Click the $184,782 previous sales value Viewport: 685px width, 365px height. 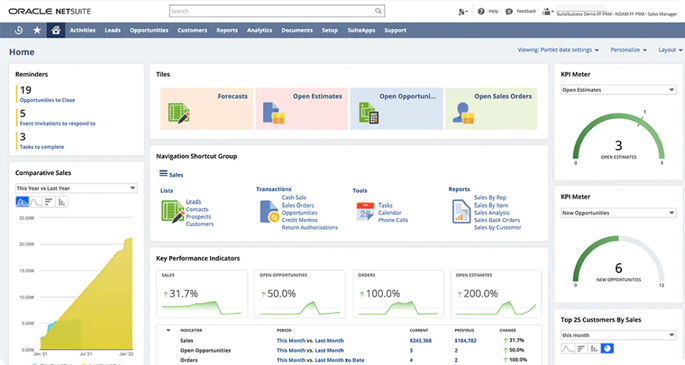(466, 341)
